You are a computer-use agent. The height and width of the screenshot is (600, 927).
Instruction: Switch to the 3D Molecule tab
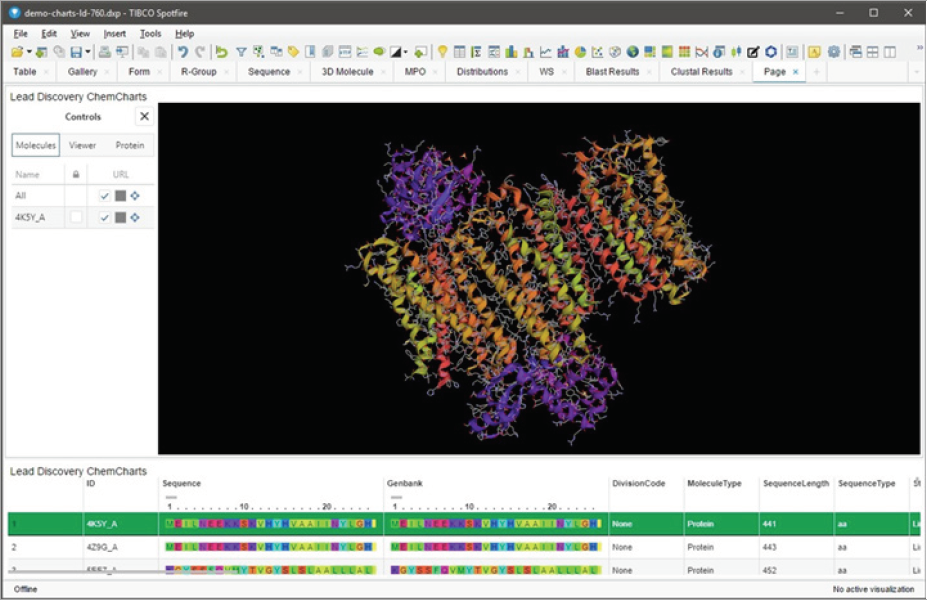[347, 72]
